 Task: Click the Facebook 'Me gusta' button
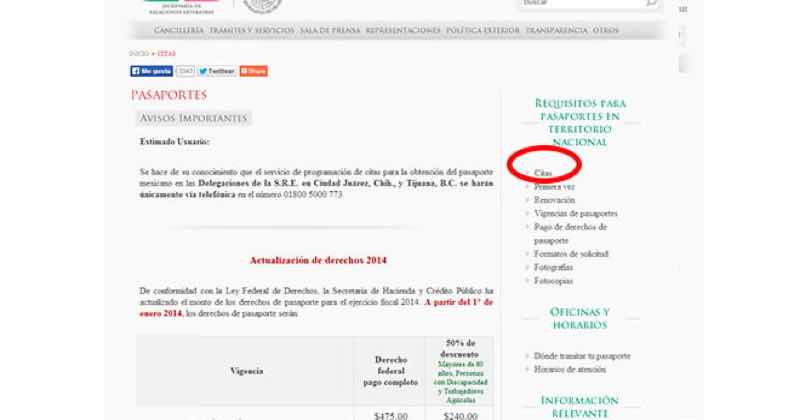[152, 71]
